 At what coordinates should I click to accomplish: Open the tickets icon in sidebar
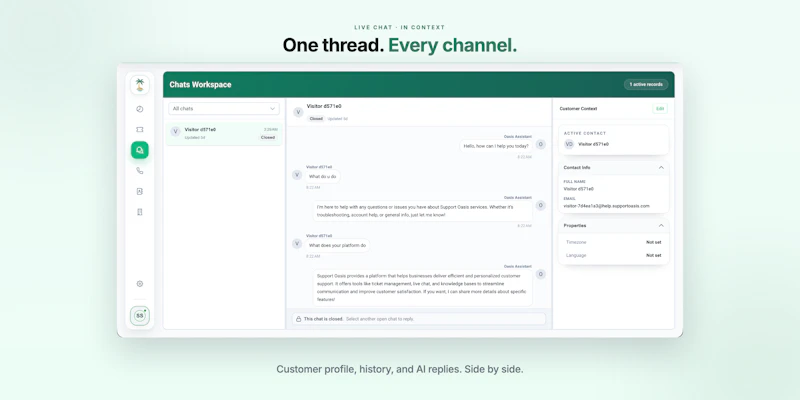(140, 130)
